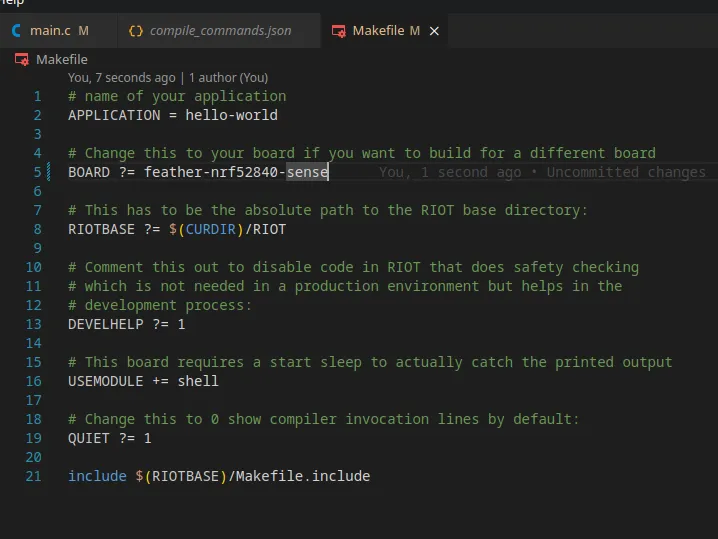
Task: Click the Makefile icon in the tab
Action: point(339,31)
